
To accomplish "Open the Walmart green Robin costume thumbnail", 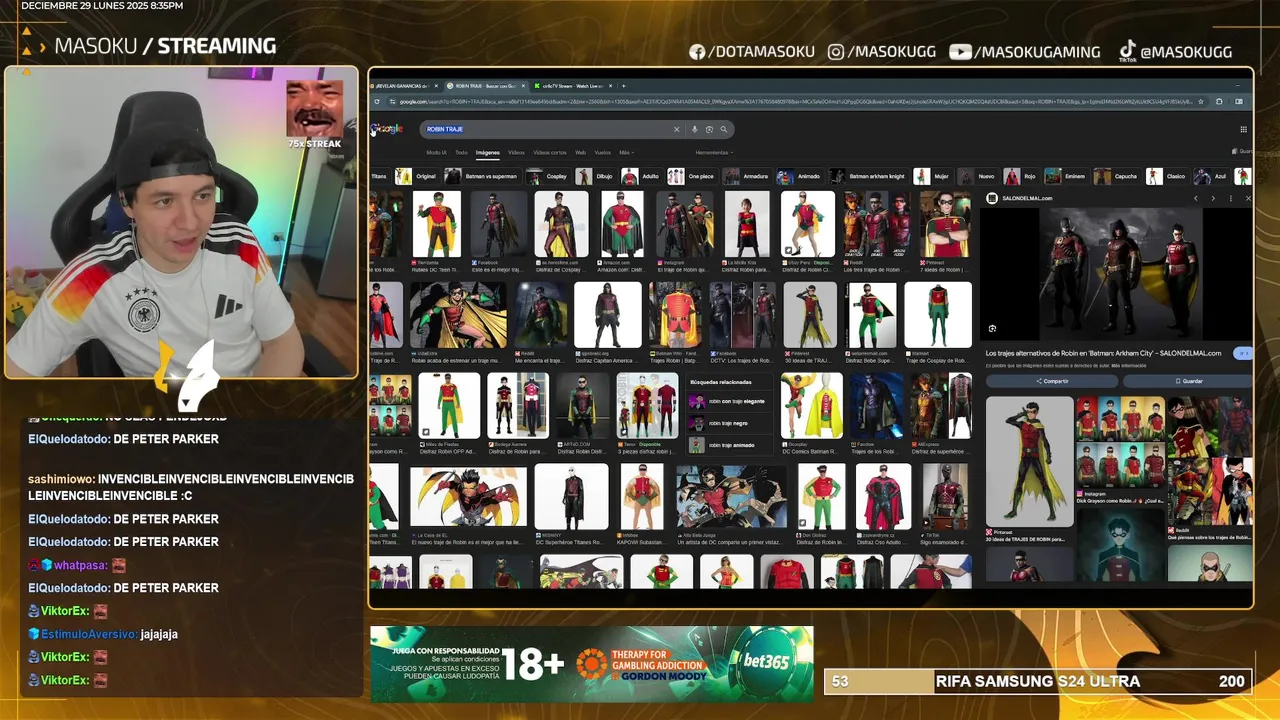I will pyautogui.click(x=938, y=315).
